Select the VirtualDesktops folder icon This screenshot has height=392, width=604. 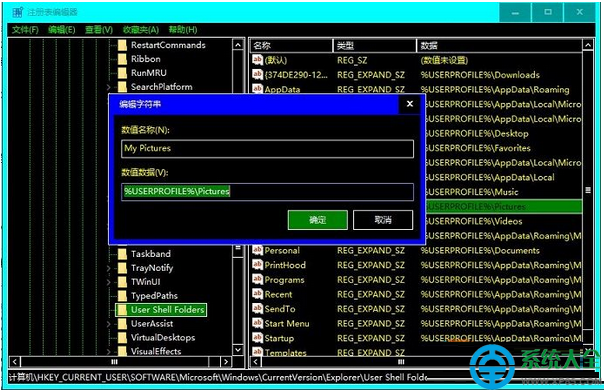point(122,337)
